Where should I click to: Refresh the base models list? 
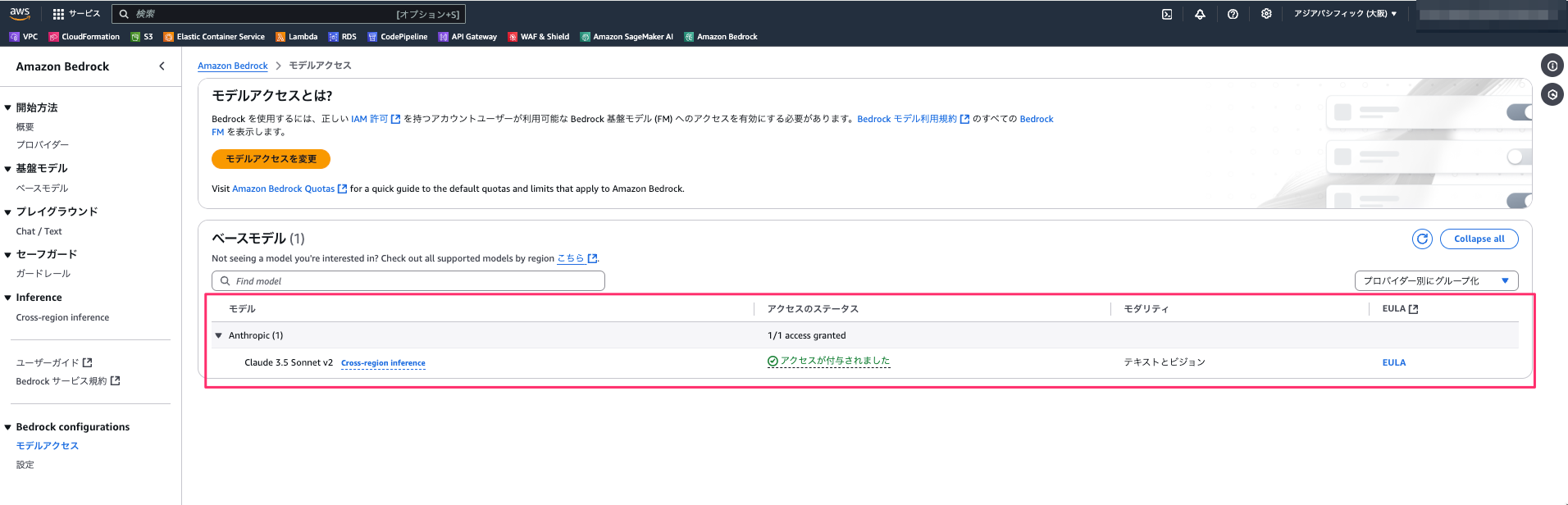coord(1422,239)
